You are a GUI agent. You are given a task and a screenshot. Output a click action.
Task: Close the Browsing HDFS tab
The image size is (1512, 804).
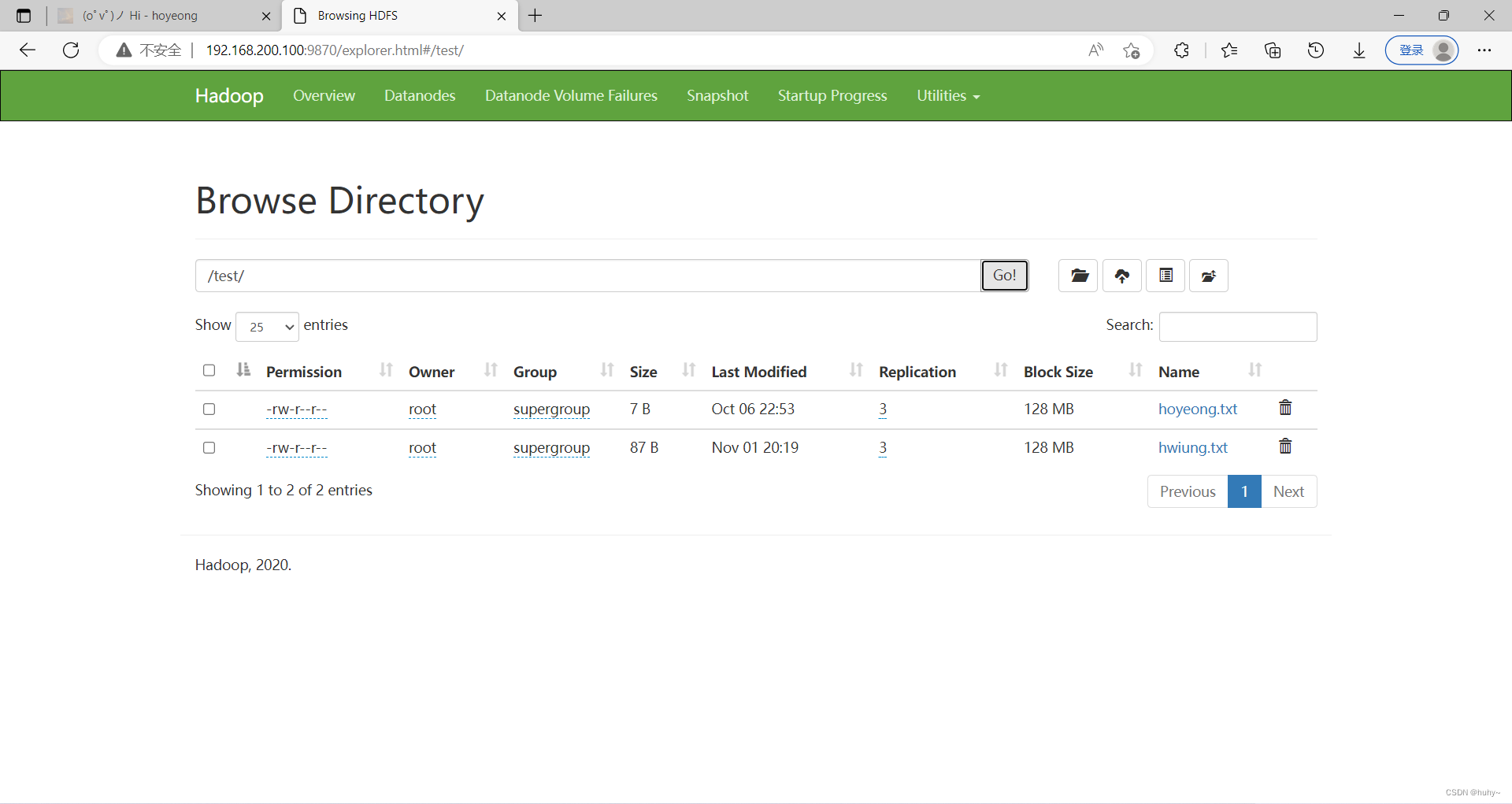tap(502, 16)
